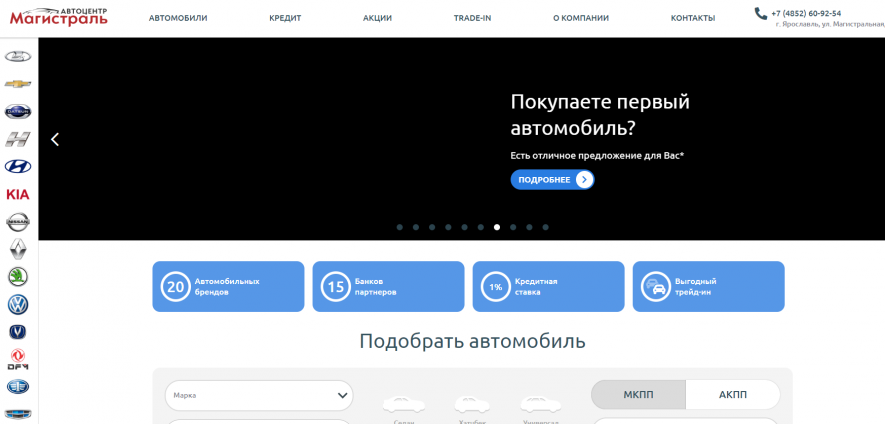Click the Подробнее button on banner

(552, 180)
